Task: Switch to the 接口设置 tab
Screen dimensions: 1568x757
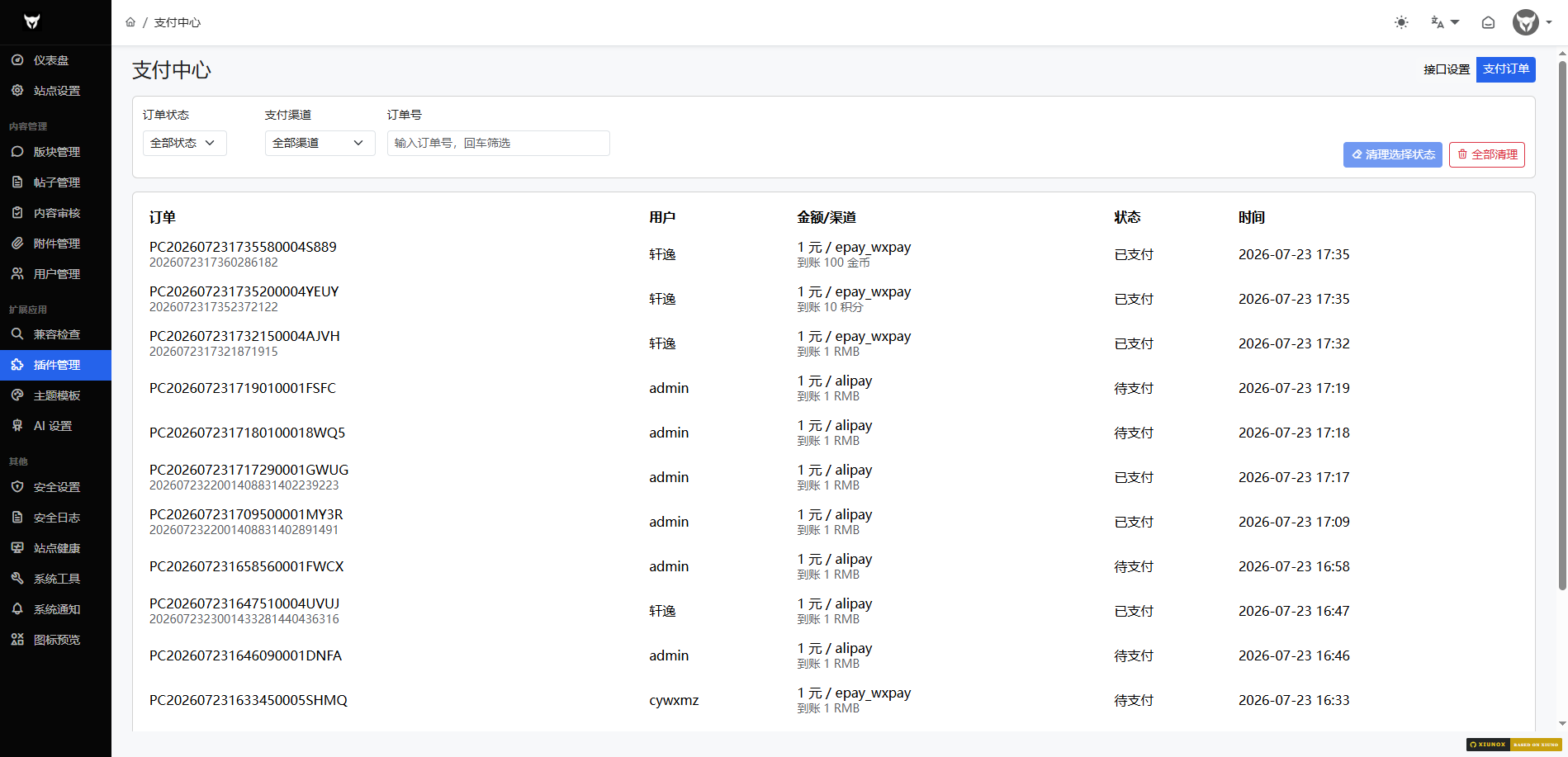Action: coord(1447,69)
